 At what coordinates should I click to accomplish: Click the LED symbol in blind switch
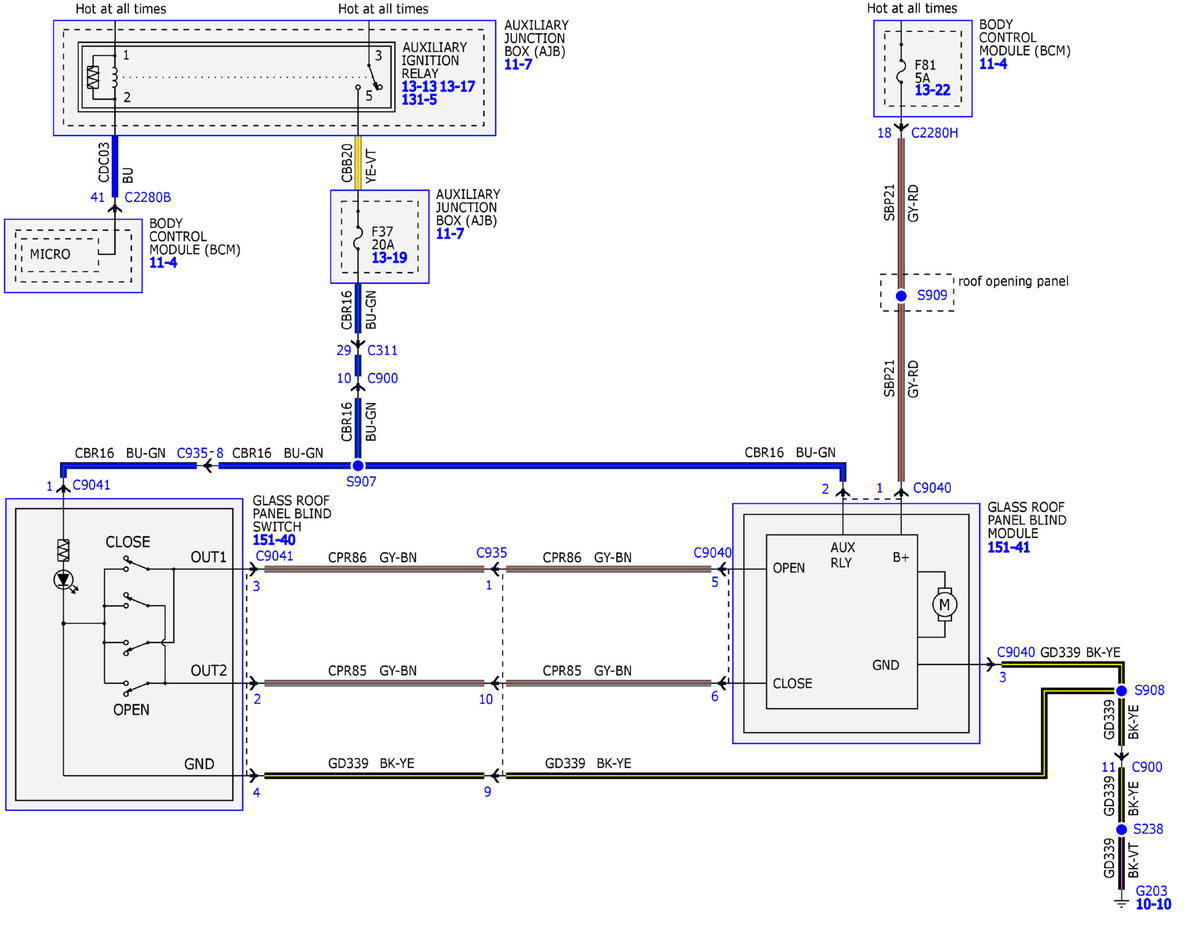64,580
